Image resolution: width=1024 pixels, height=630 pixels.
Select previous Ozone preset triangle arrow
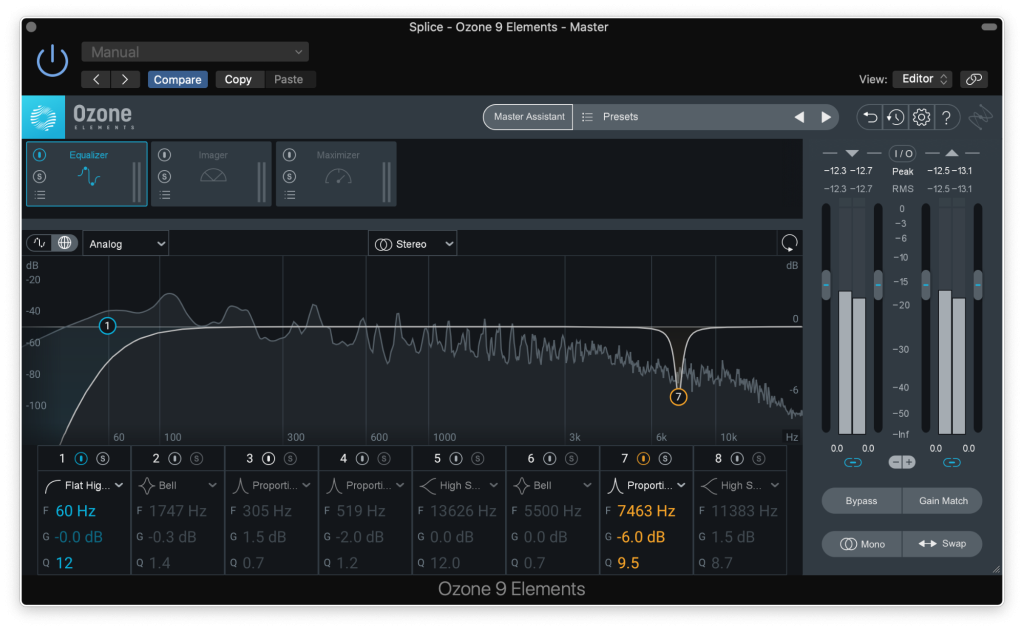pyautogui.click(x=799, y=117)
